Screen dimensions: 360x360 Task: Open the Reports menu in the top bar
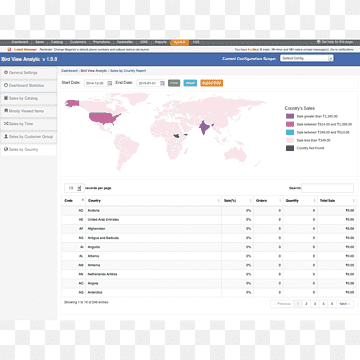(161, 42)
